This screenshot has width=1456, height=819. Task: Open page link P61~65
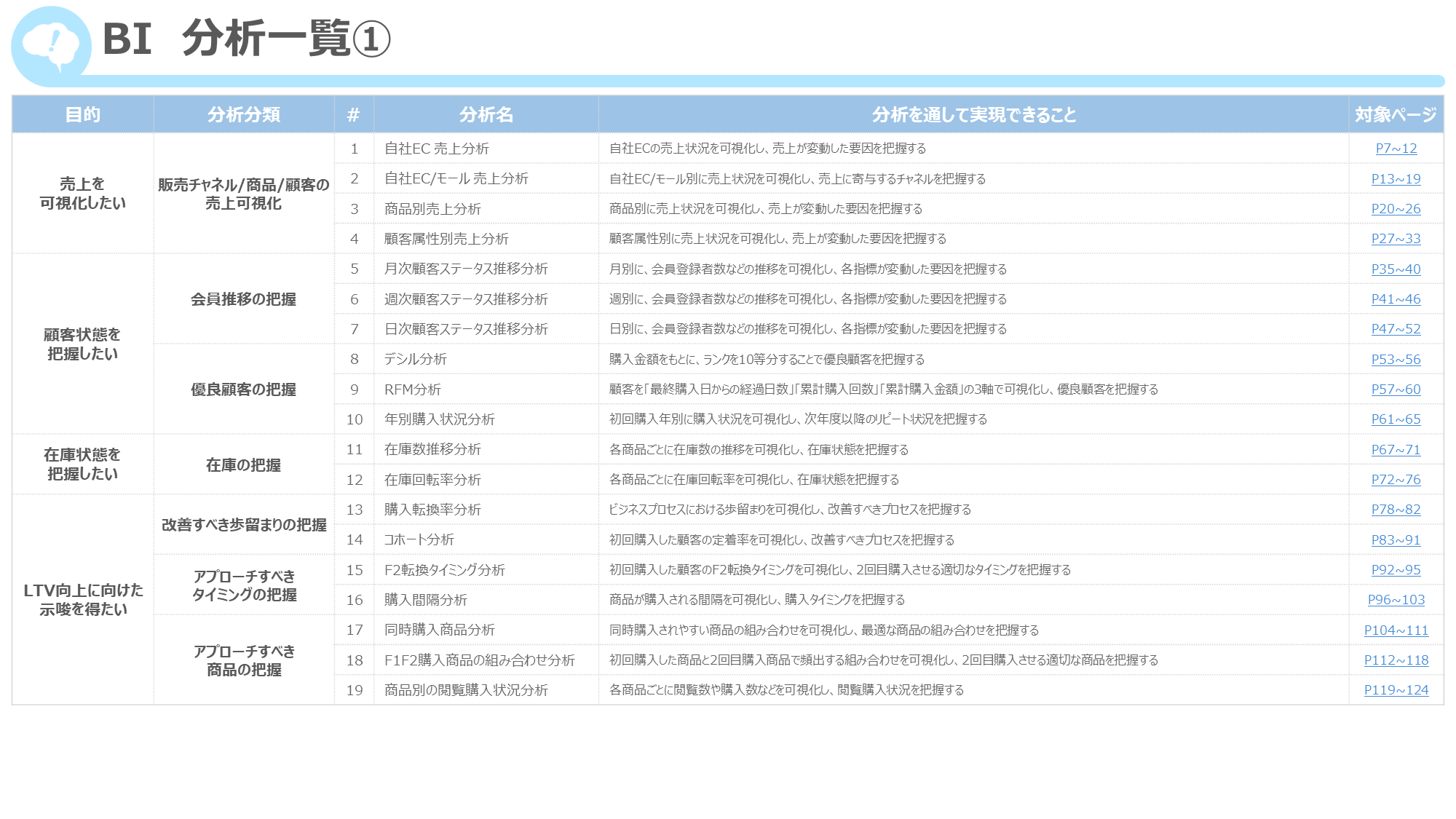point(1396,419)
